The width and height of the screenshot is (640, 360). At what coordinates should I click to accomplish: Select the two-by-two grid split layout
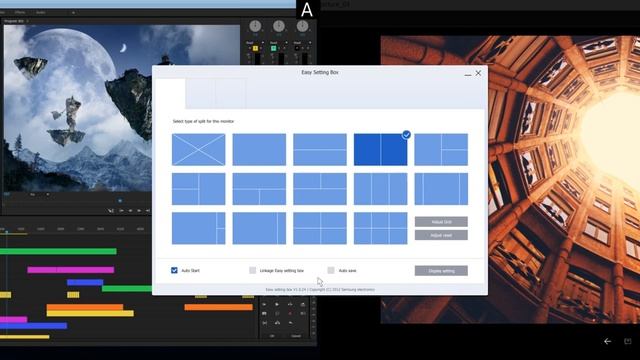point(320,228)
